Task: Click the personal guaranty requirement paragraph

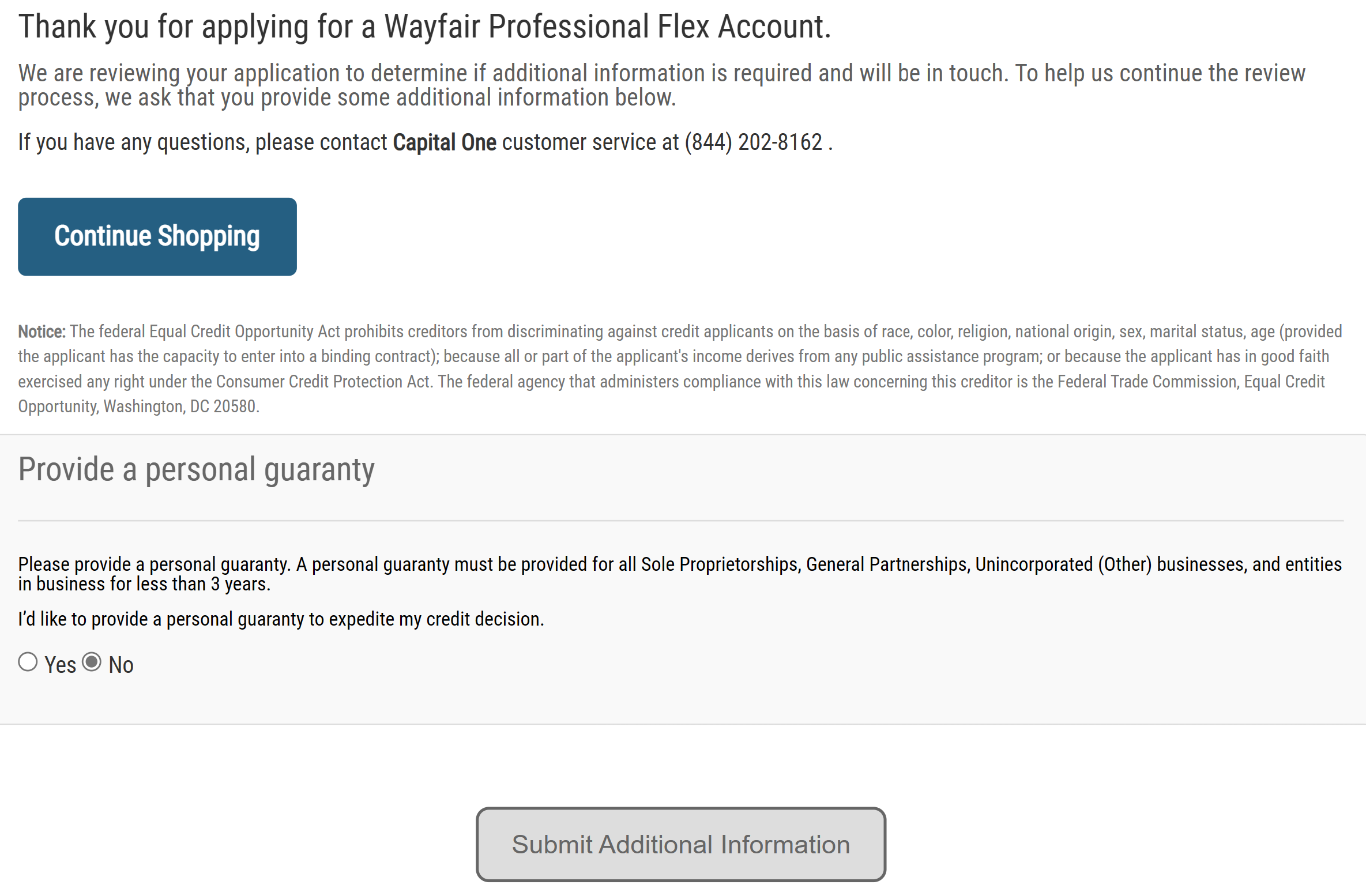Action: tap(680, 573)
